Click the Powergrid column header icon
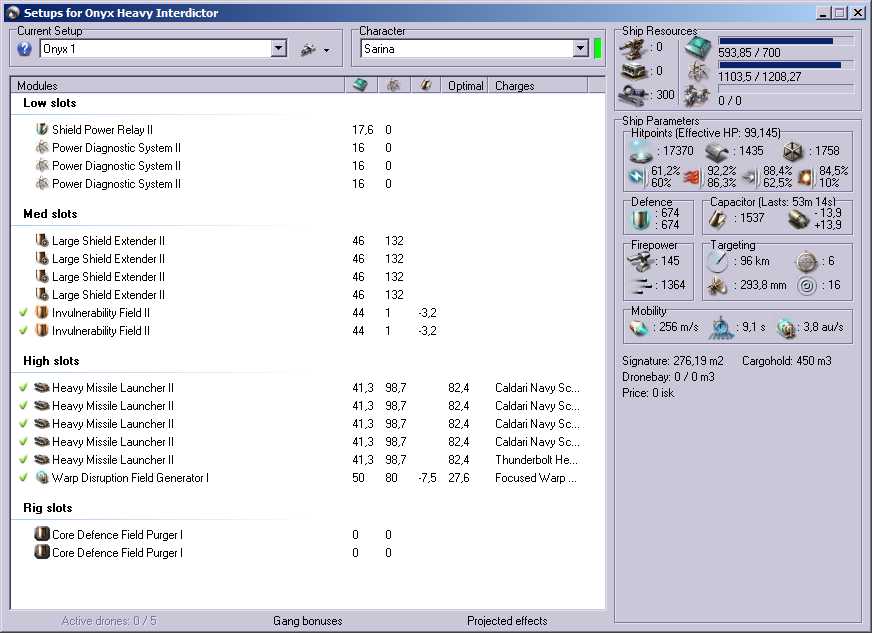872x633 pixels. tap(393, 85)
